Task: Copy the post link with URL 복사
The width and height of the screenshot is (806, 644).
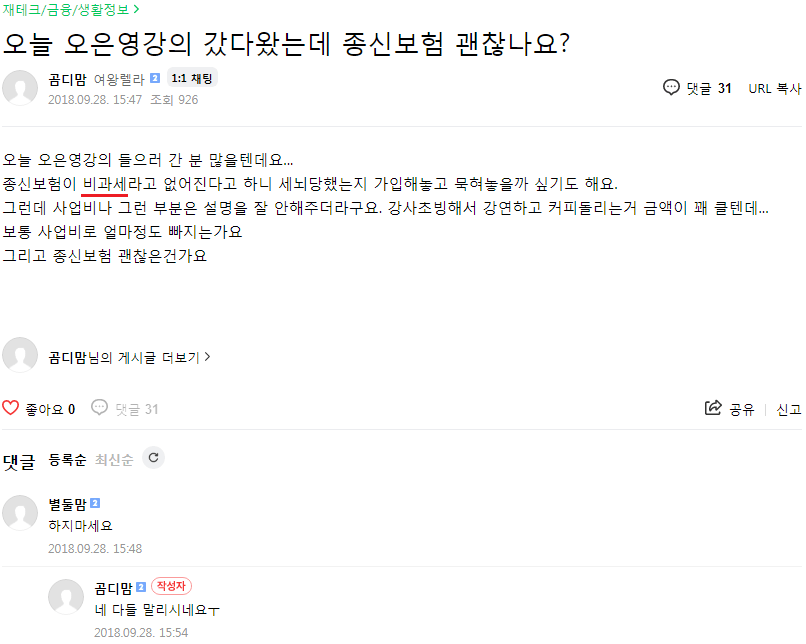Action: (774, 88)
